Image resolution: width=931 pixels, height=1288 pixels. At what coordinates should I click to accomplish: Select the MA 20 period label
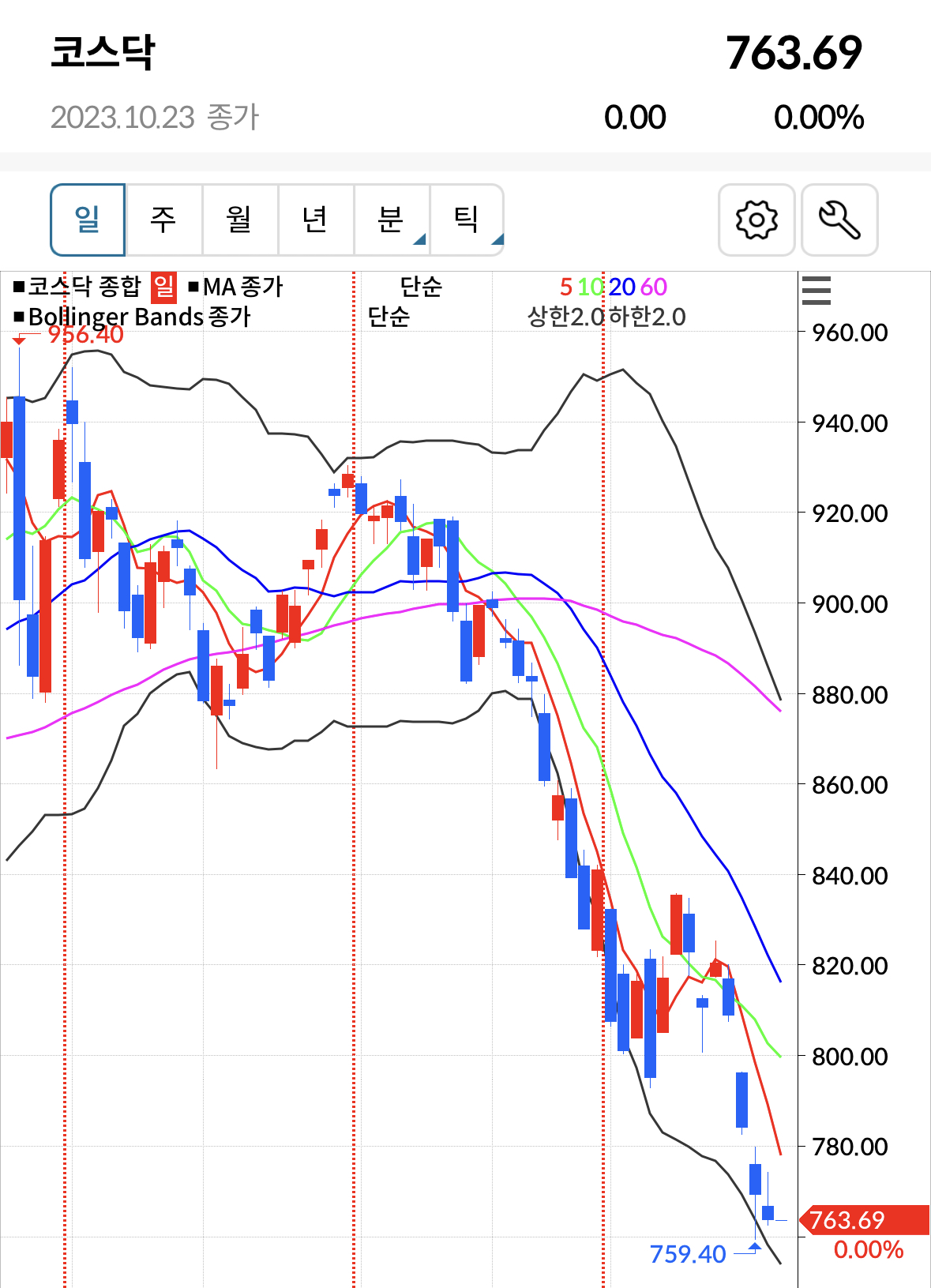tap(622, 287)
